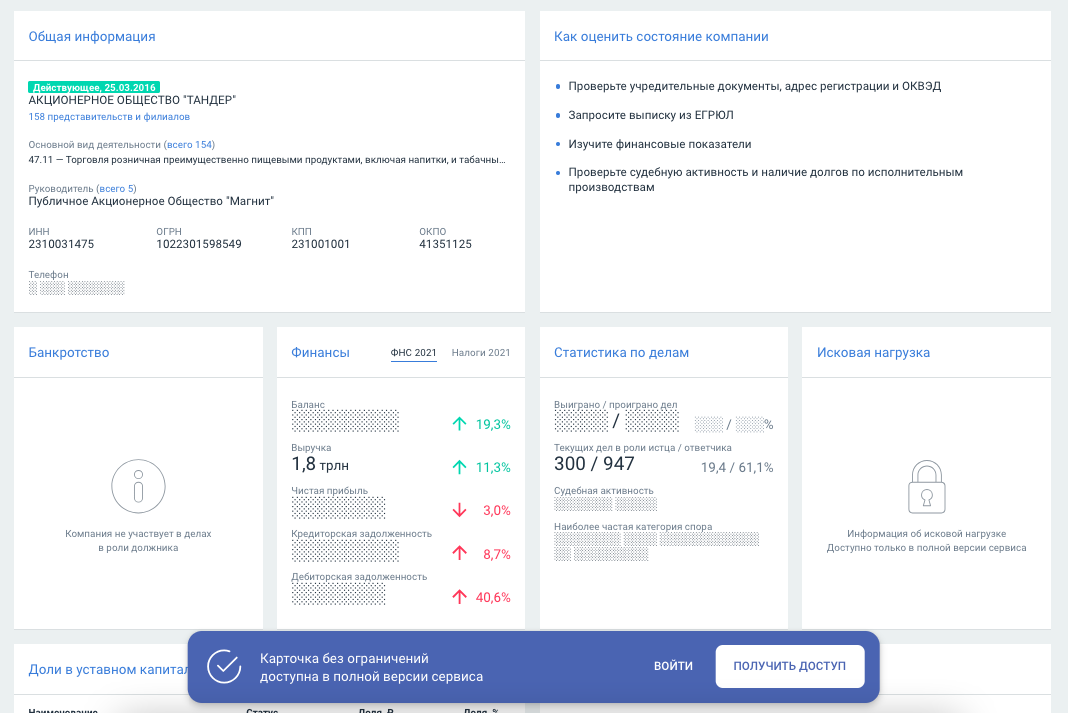Click the red up arrow next to 8,7%

click(x=460, y=553)
